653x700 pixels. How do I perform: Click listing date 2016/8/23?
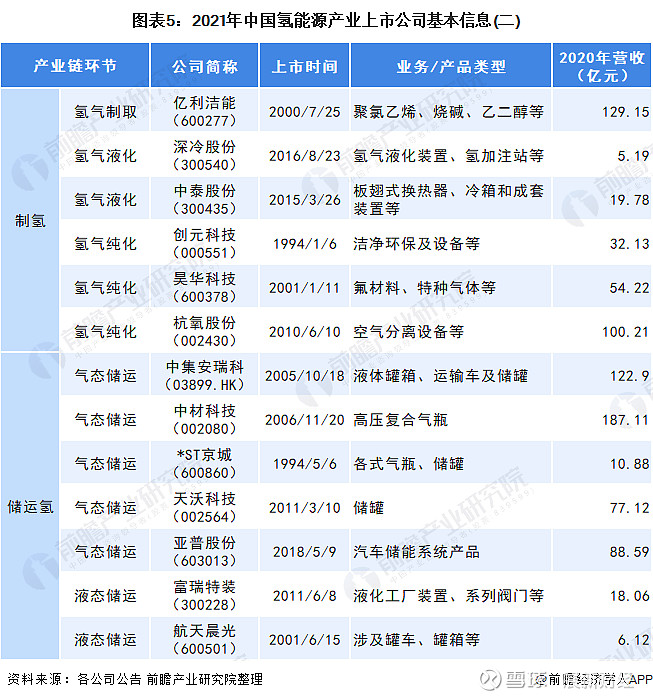click(304, 156)
